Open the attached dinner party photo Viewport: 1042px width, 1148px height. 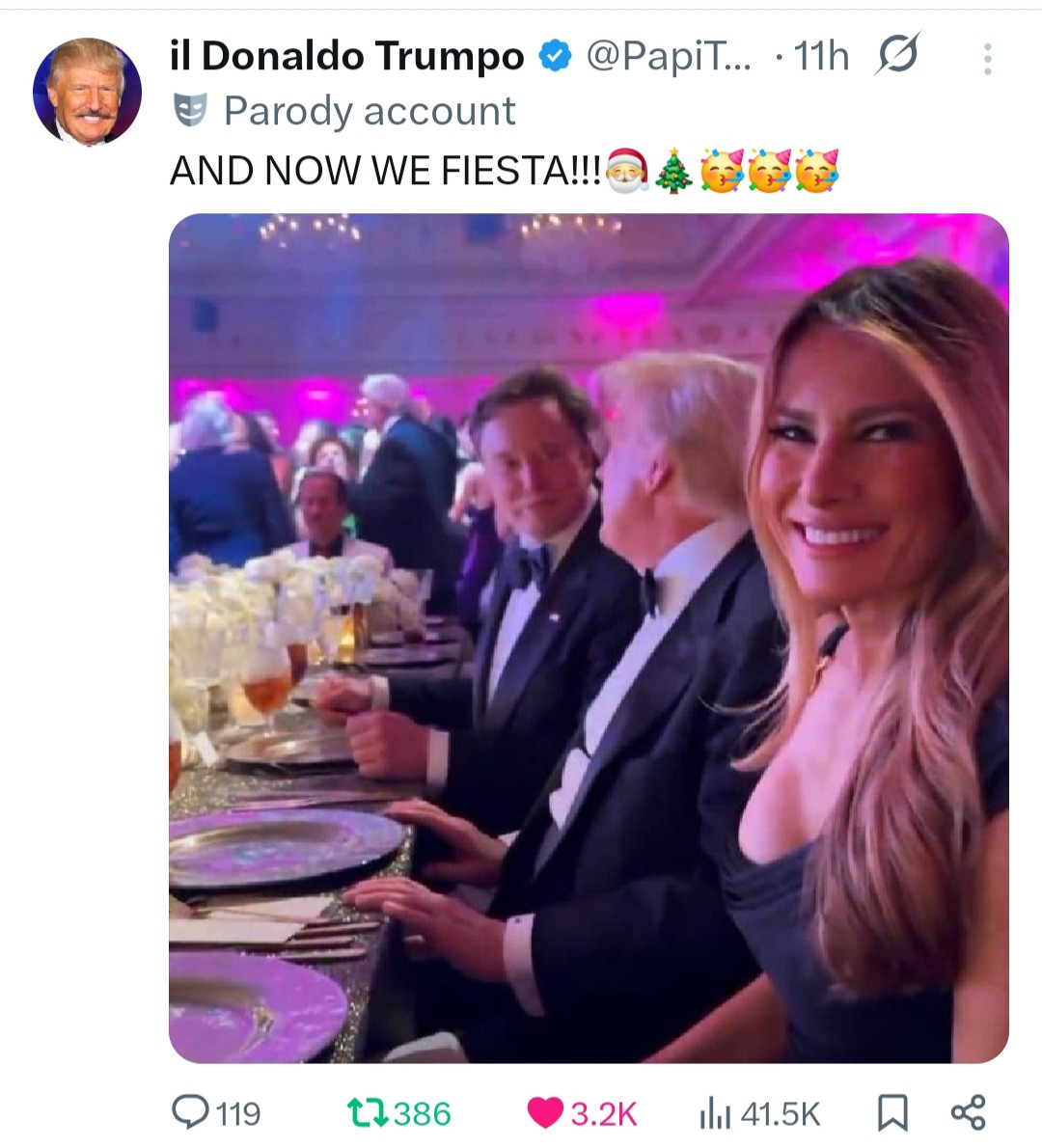[x=589, y=637]
